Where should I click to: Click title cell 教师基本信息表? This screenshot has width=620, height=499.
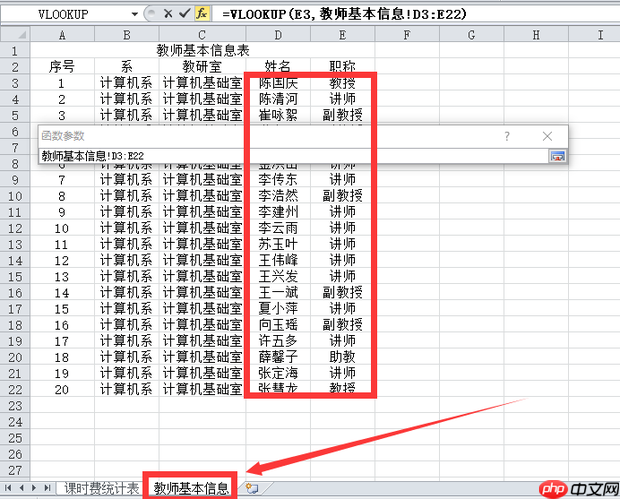(x=202, y=51)
